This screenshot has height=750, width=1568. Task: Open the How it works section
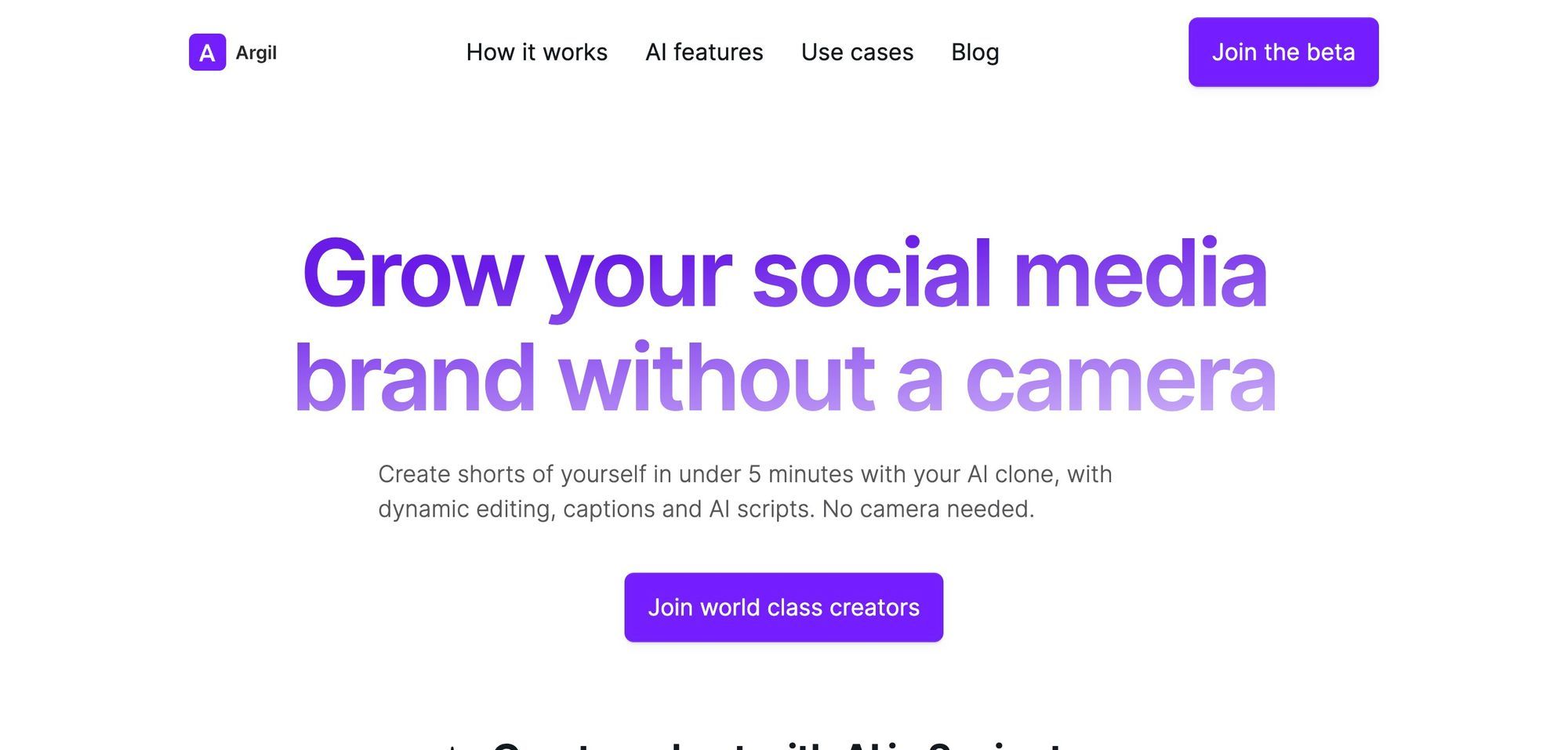[537, 53]
